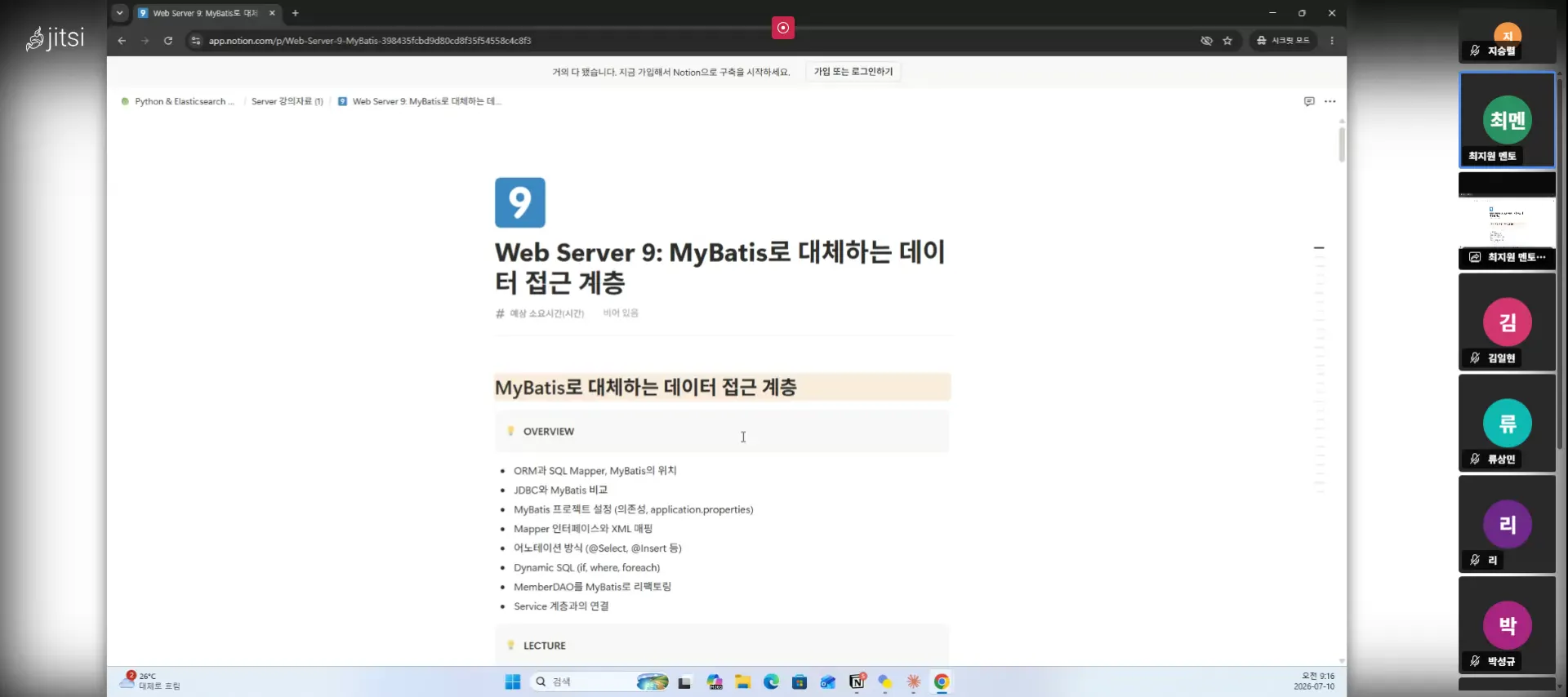Open Microsoft 365 Copilot from taskbar
The image size is (1568, 697).
pyautogui.click(x=715, y=682)
